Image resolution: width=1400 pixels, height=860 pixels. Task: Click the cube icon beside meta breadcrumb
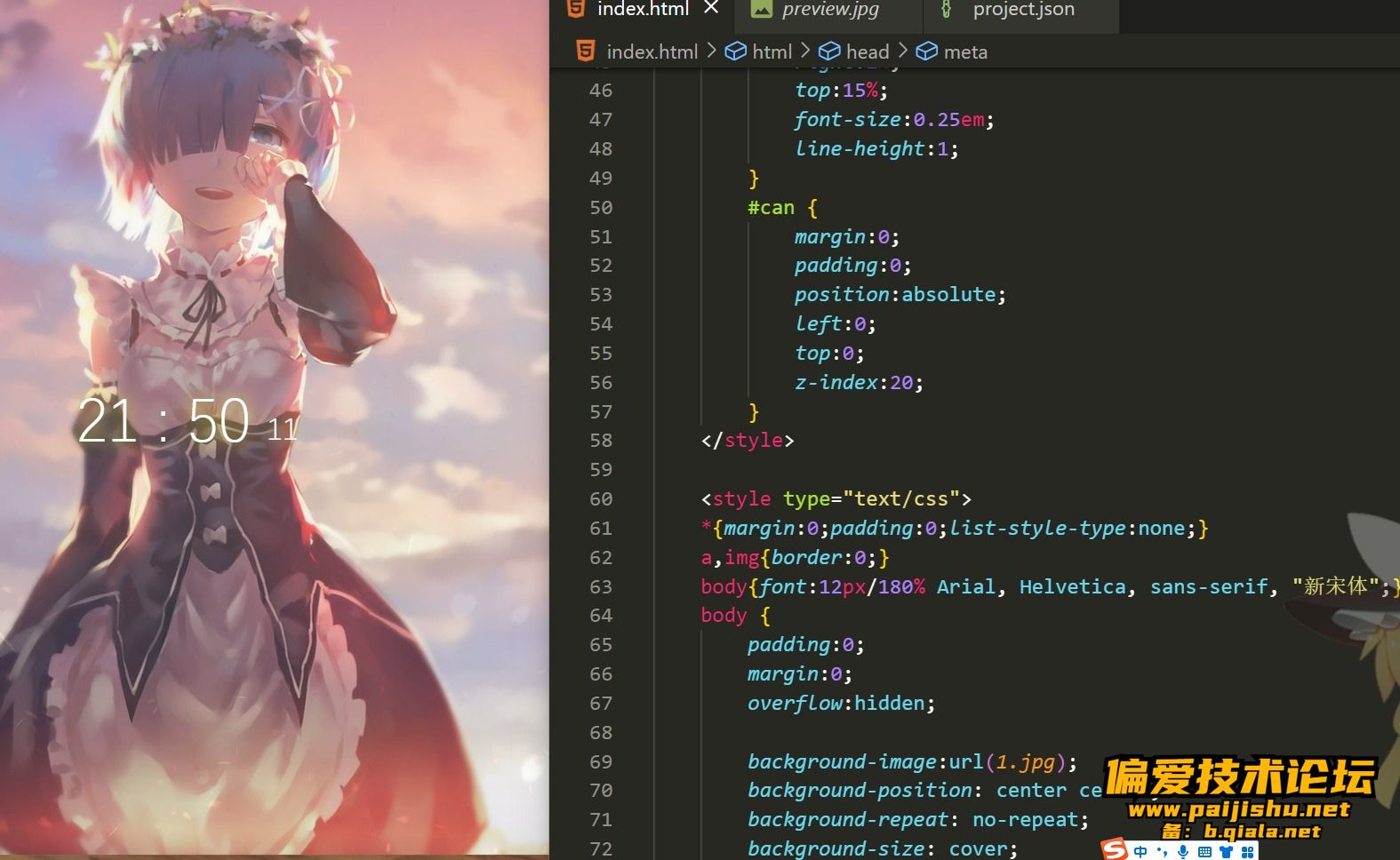coord(927,52)
